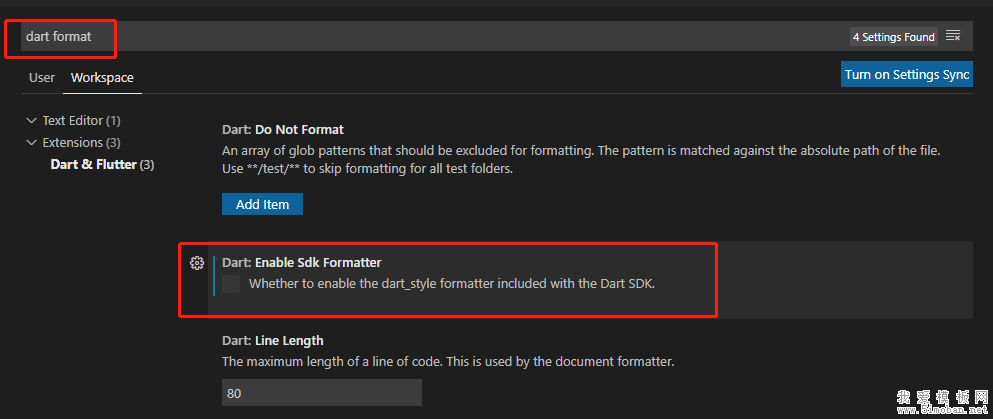Enable the Sdk Formatter checkbox

coord(231,284)
